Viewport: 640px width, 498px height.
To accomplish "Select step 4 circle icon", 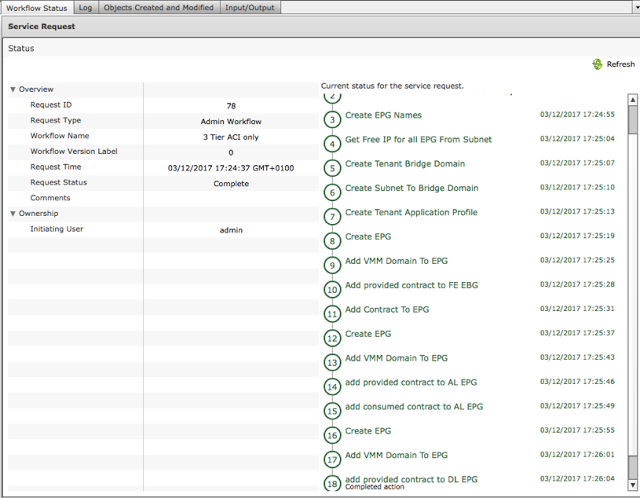I will click(332, 143).
